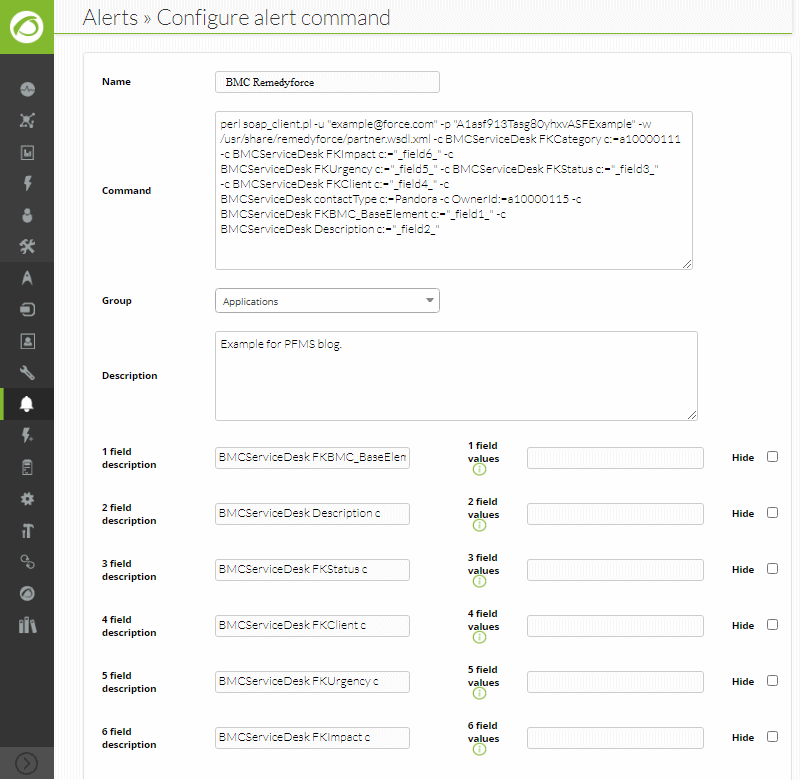Screen dimensions: 800x780
Task: Click the 2 field values input box
Action: pyautogui.click(x=615, y=514)
